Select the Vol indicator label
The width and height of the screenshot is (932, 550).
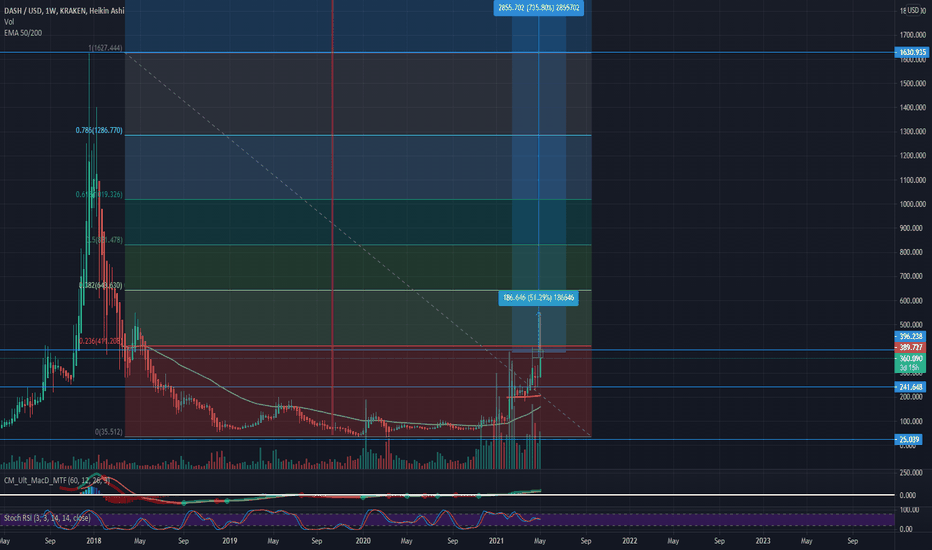pos(9,22)
